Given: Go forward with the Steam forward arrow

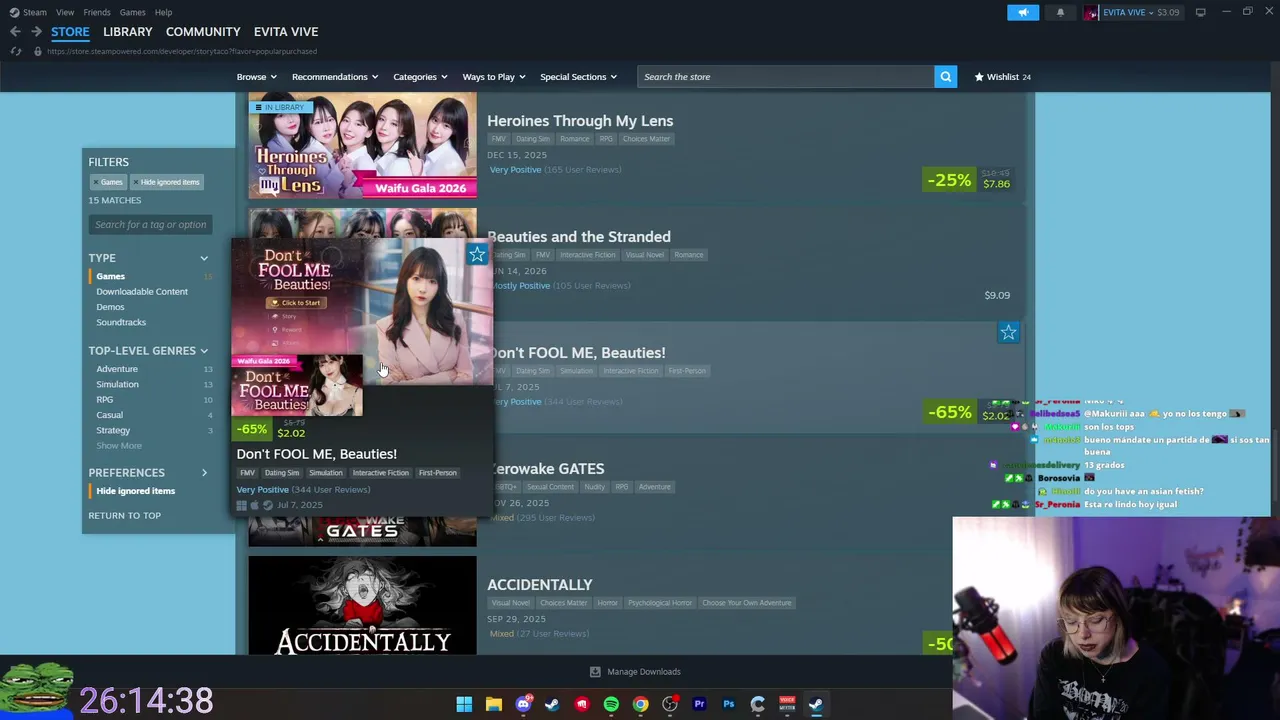Looking at the screenshot, I should click(36, 32).
